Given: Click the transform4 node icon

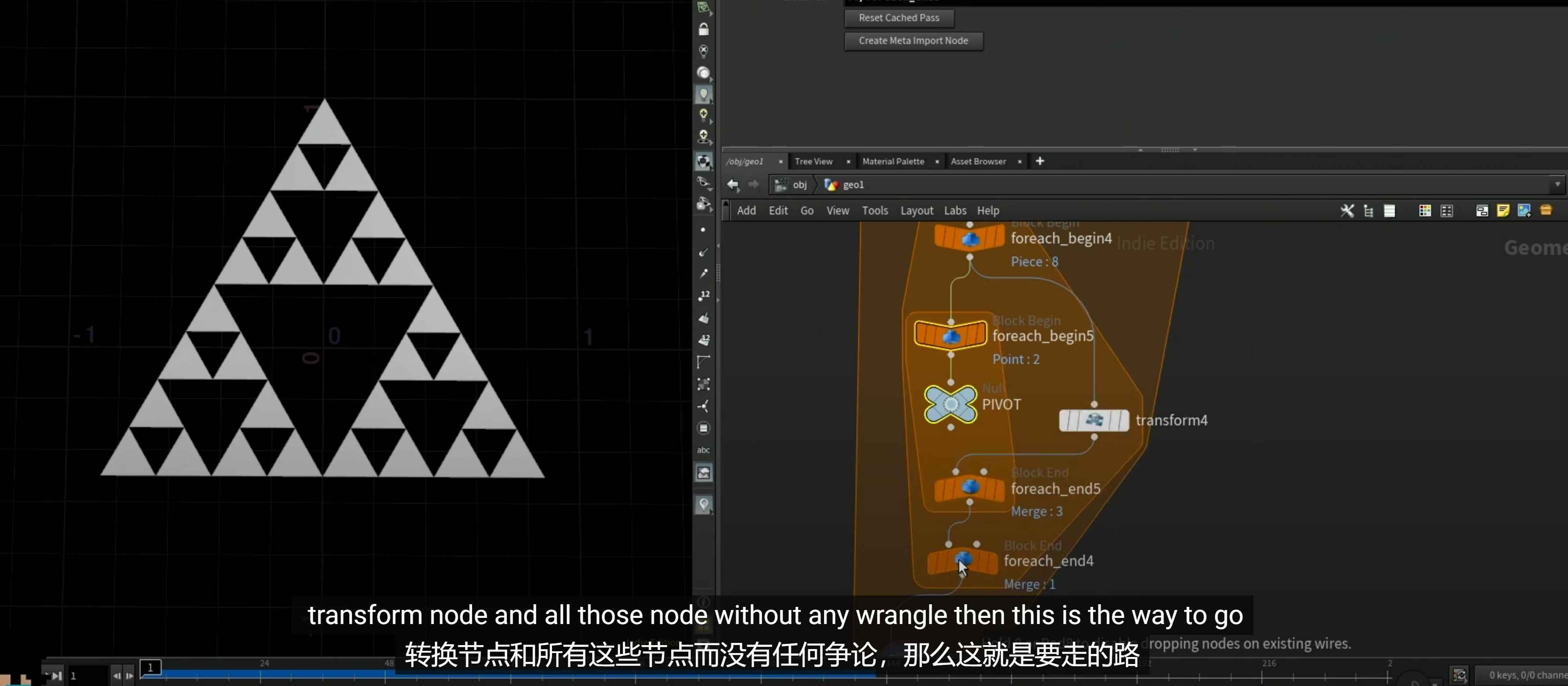Looking at the screenshot, I should [1094, 421].
